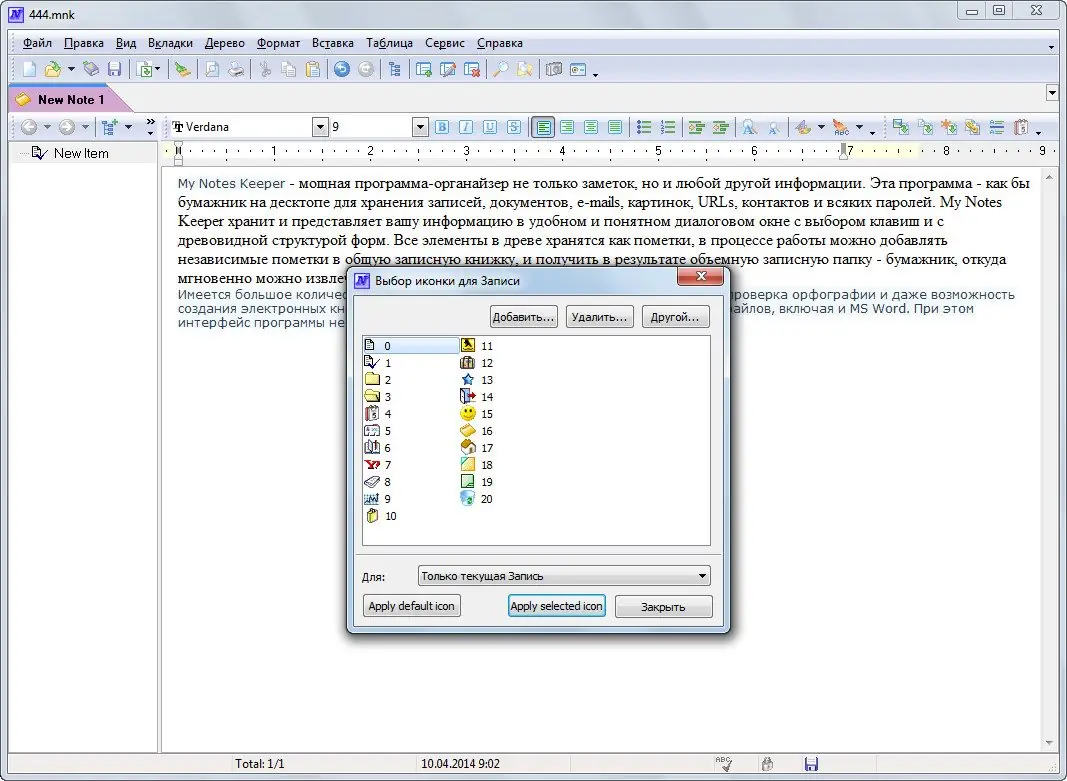Expand the open file dropdown arrow
The height and width of the screenshot is (781, 1067).
click(x=71, y=69)
